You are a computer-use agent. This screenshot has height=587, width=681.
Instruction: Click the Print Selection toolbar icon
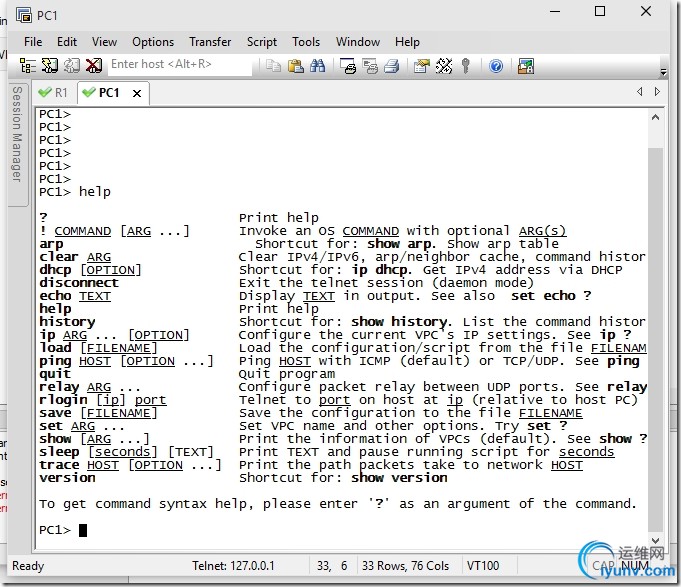370,66
